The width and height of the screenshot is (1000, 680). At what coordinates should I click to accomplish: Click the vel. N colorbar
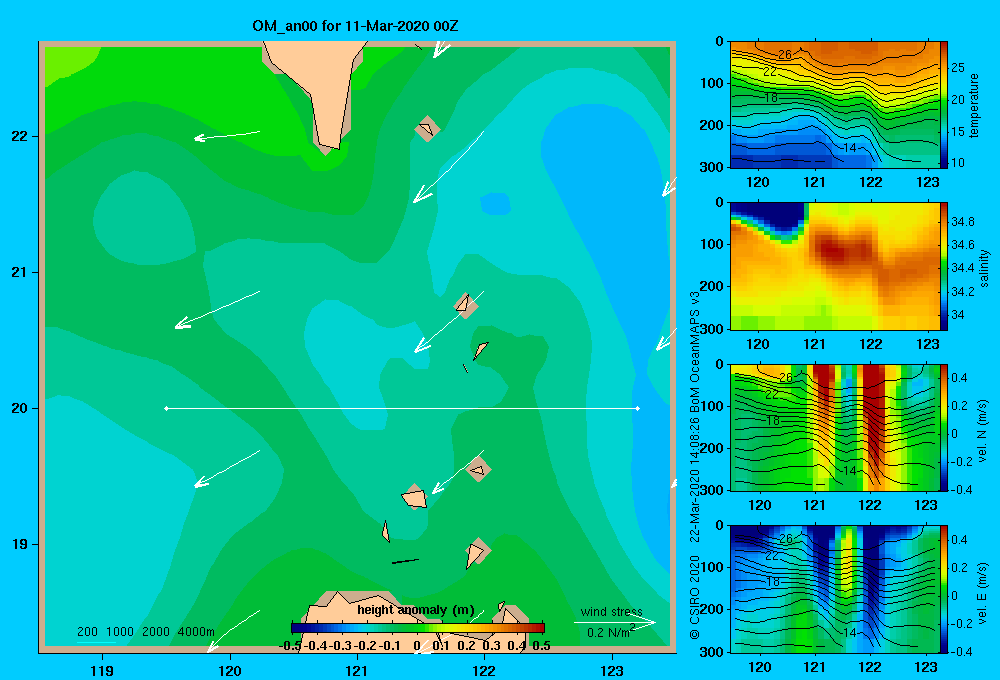click(x=944, y=427)
